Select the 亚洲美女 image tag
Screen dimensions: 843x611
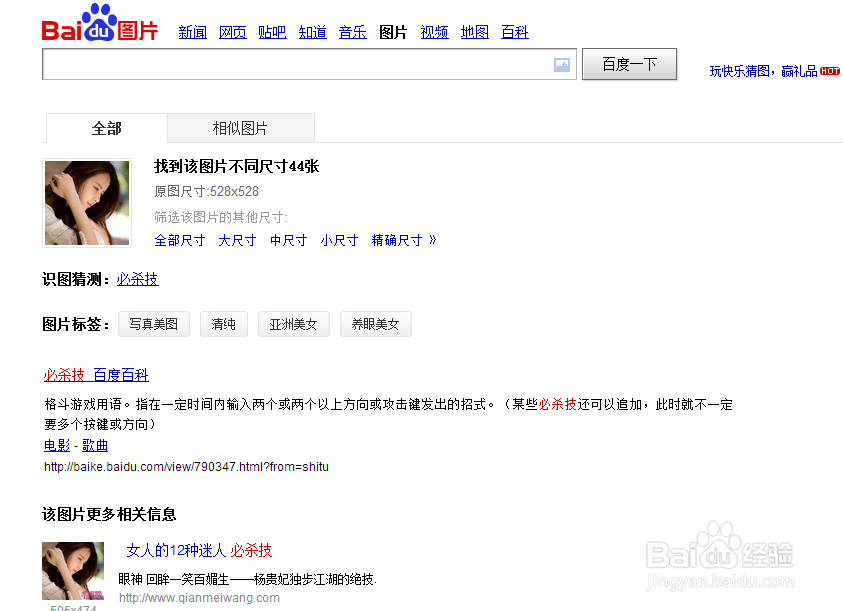[x=293, y=323]
